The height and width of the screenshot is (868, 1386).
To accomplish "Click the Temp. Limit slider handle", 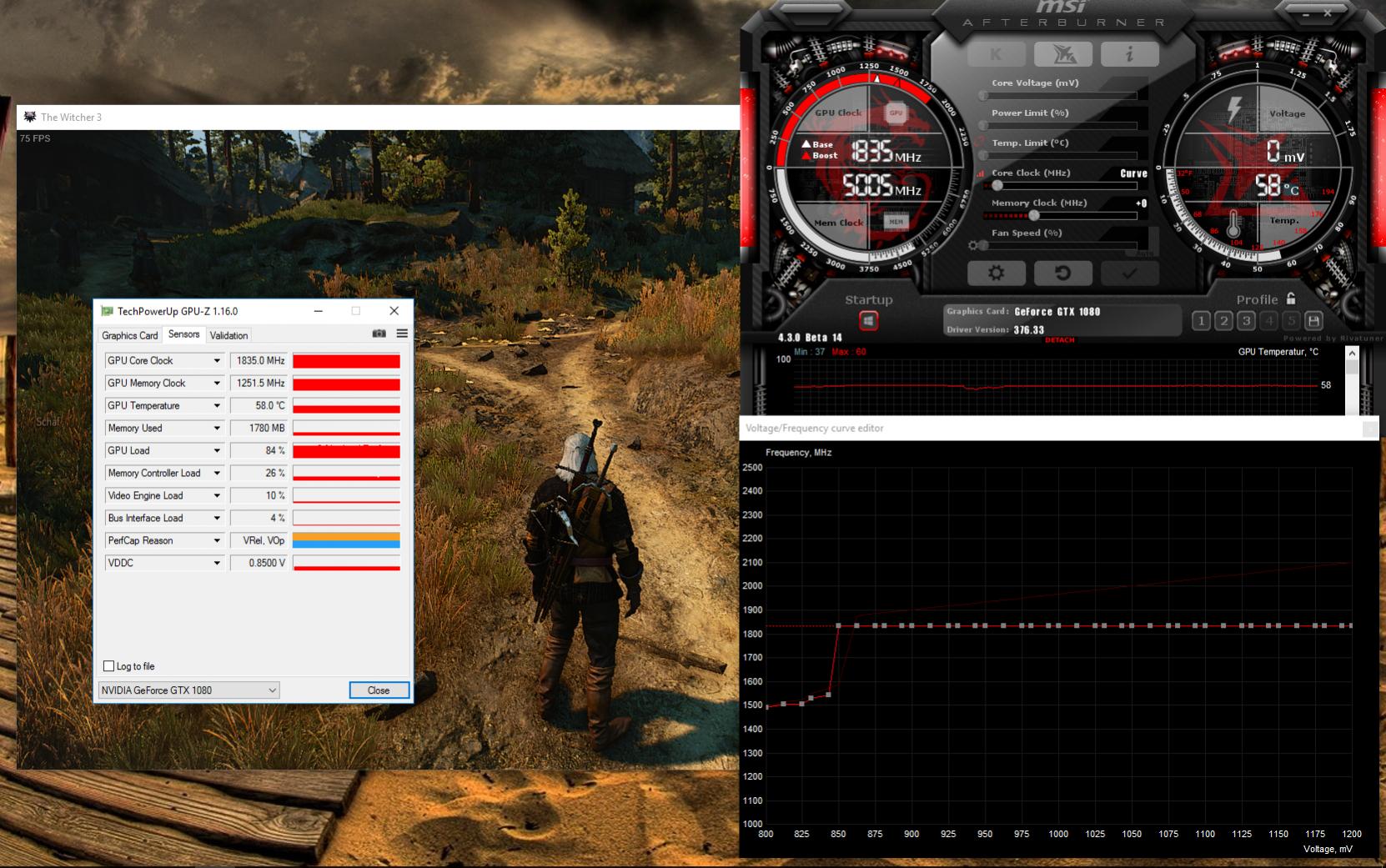I will (984, 156).
